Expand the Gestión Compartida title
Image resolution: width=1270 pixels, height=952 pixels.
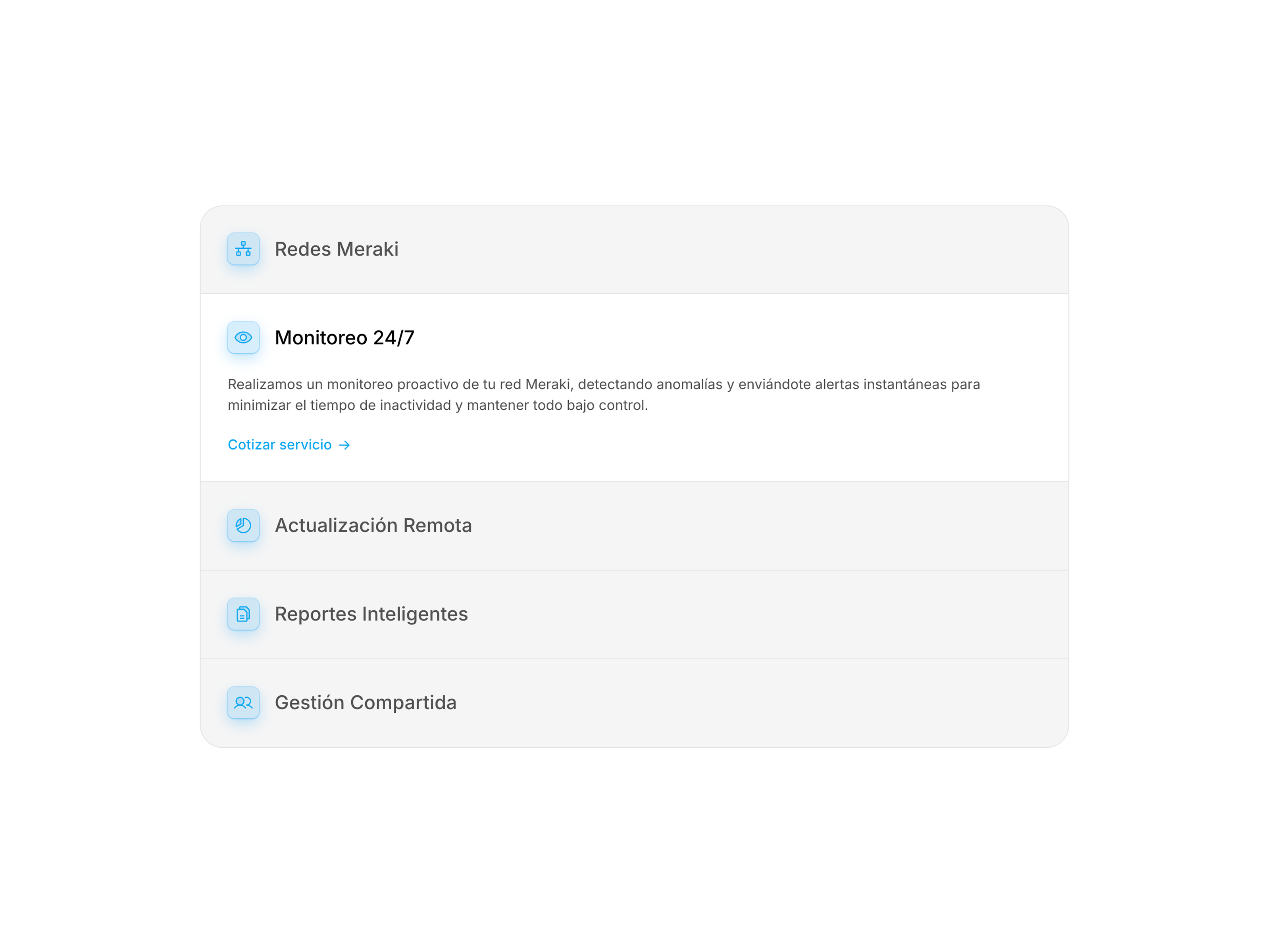pos(366,702)
